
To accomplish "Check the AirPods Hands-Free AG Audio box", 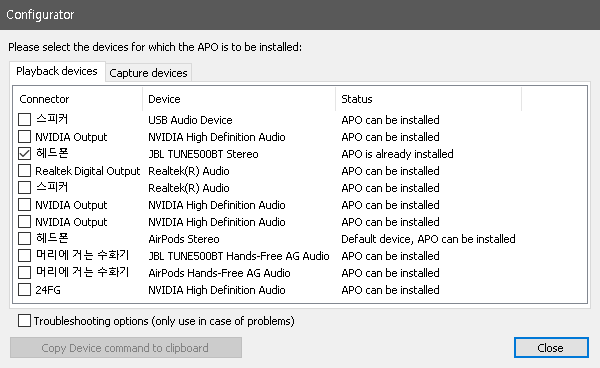I will click(x=24, y=273).
